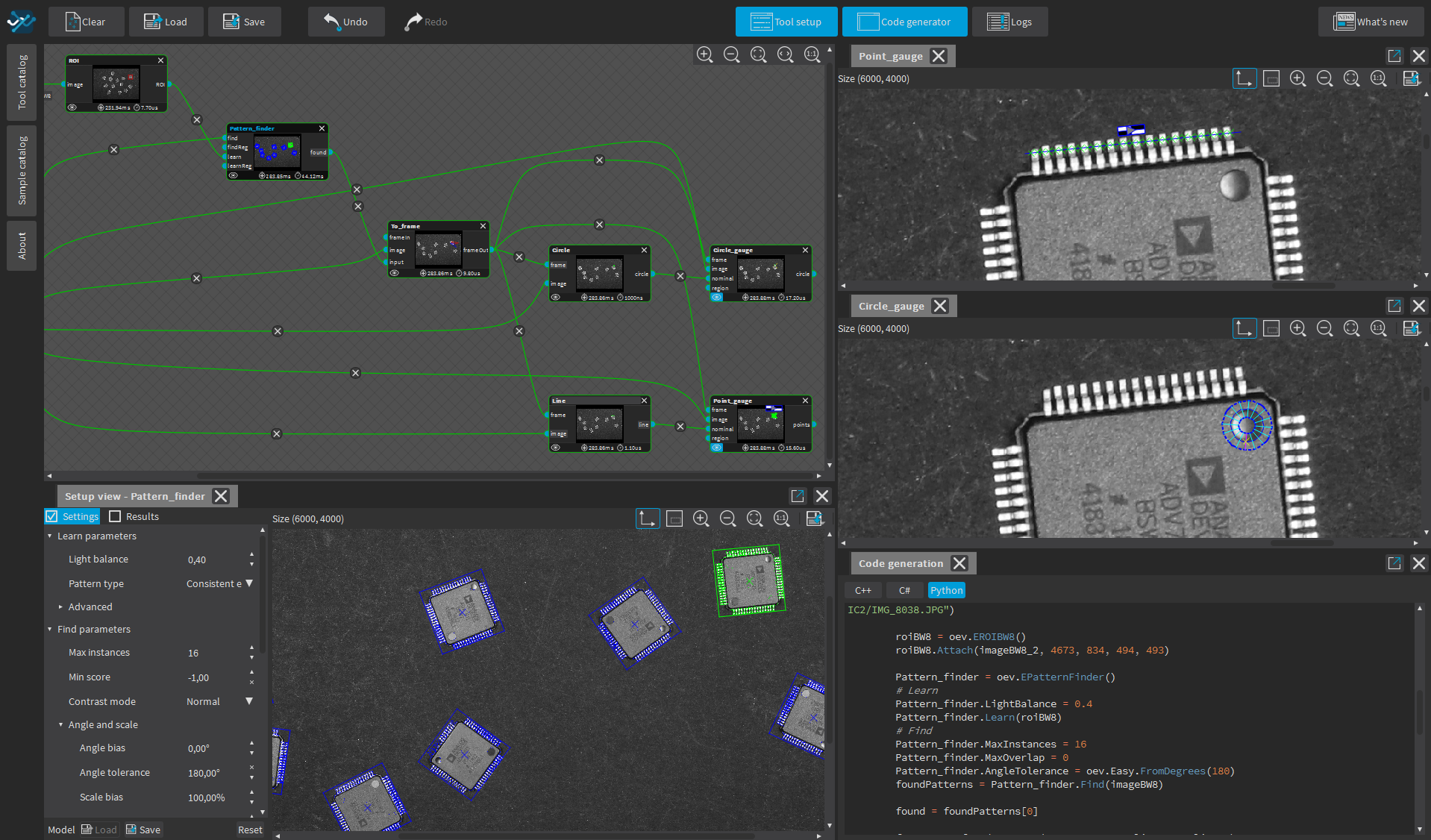
Task: Pop out the Point_gauge panel
Action: coord(1394,56)
